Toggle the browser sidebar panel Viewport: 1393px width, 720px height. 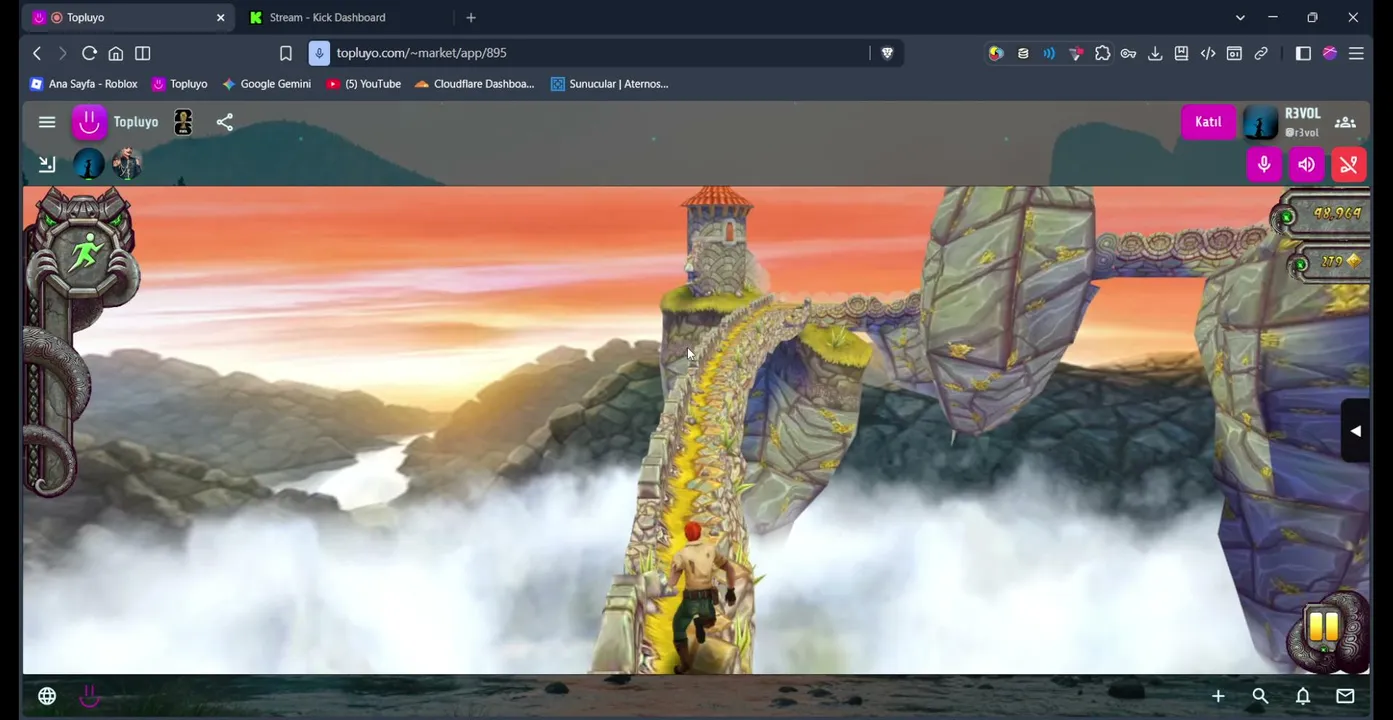click(1303, 54)
